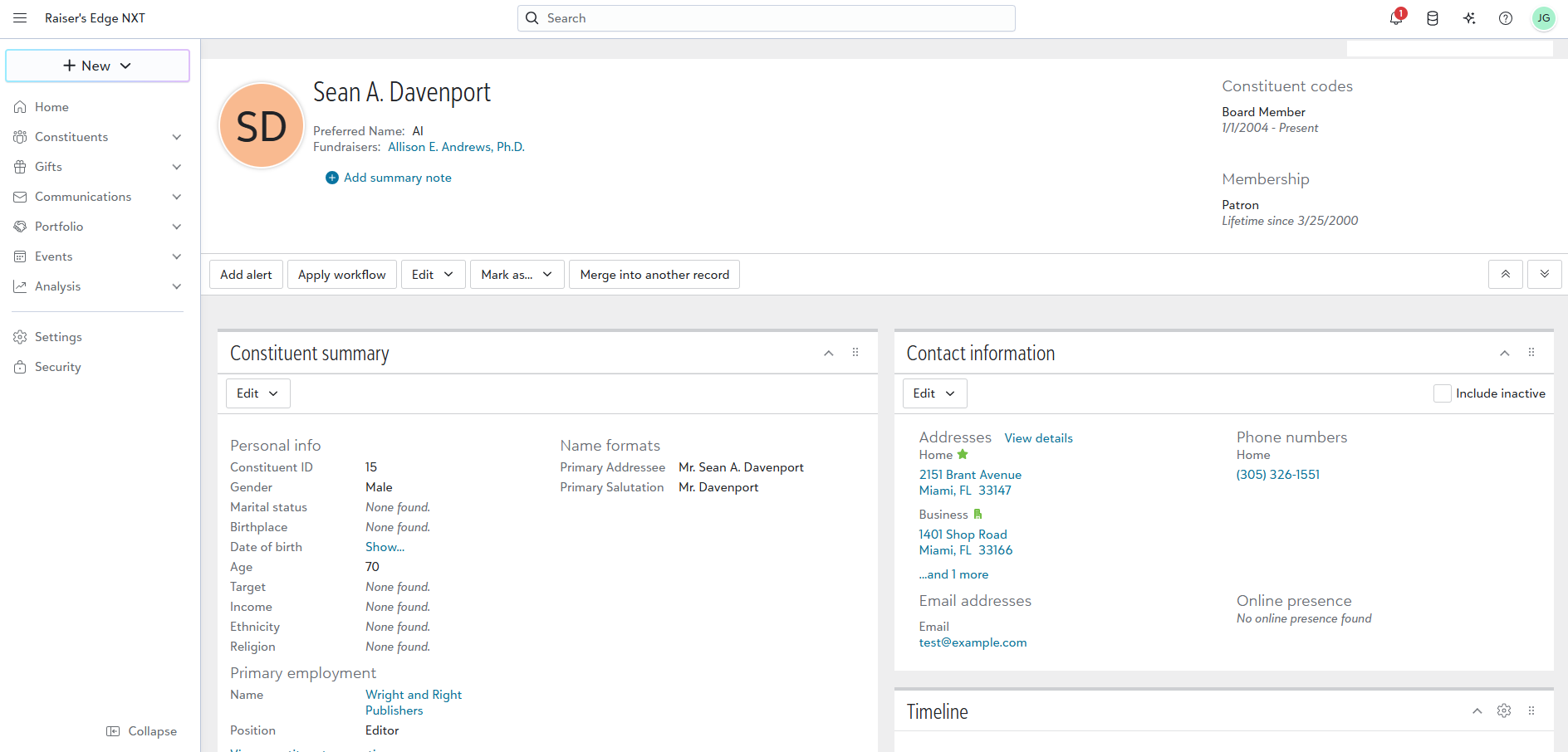Collapse the Constituent summary tile
This screenshot has height=752, width=1568.
point(829,353)
